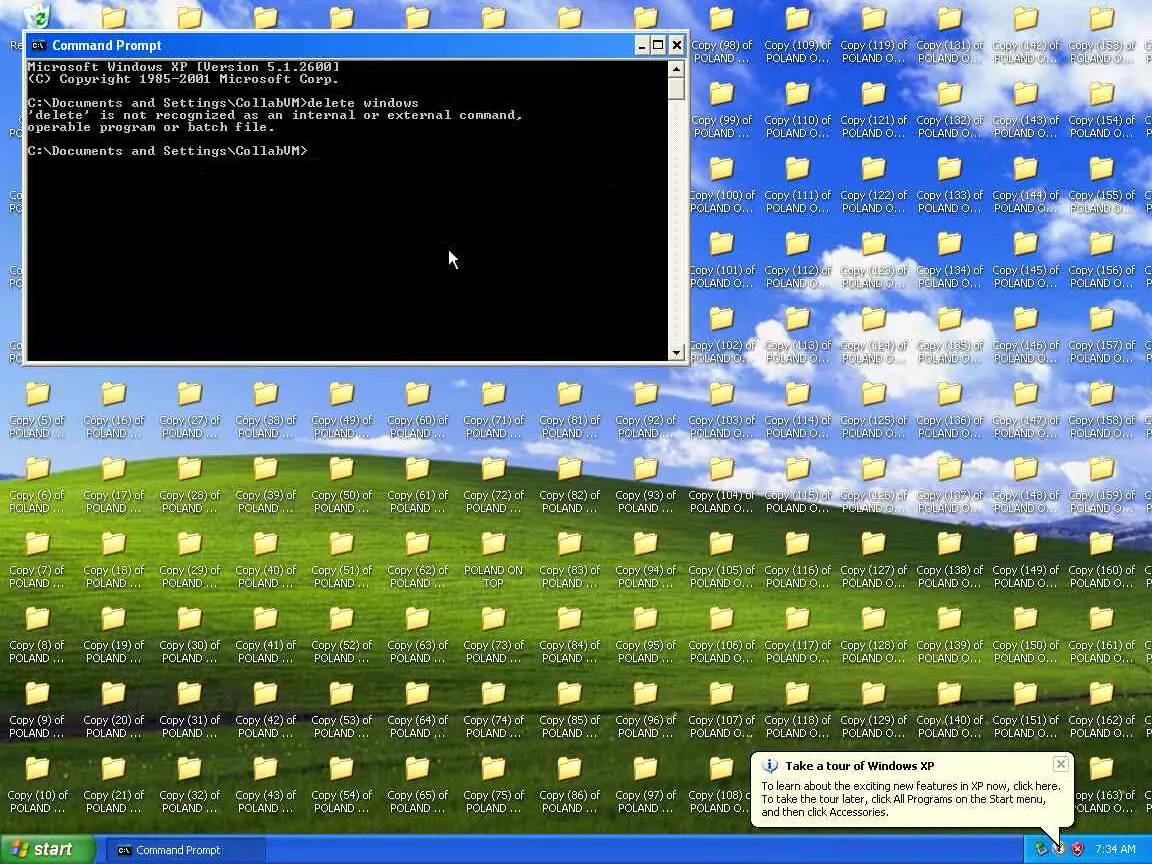
Task: Select the Copy (118) of POLAND folder
Action: tap(797, 709)
